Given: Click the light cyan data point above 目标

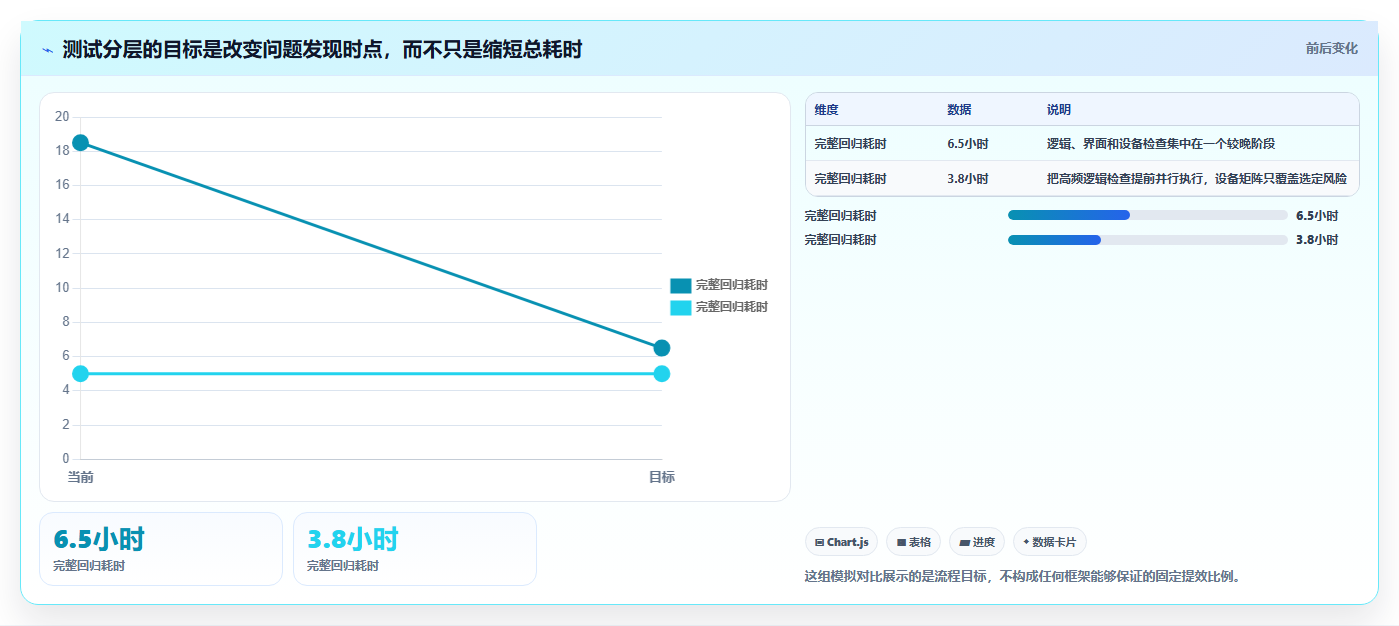Looking at the screenshot, I should point(662,374).
